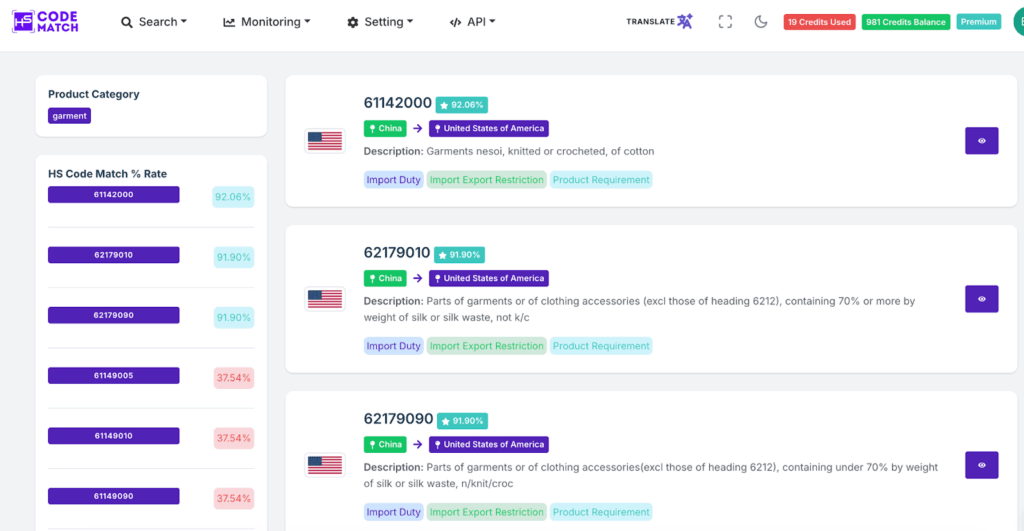
Task: Toggle dark mode with moon icon
Action: coord(761,22)
